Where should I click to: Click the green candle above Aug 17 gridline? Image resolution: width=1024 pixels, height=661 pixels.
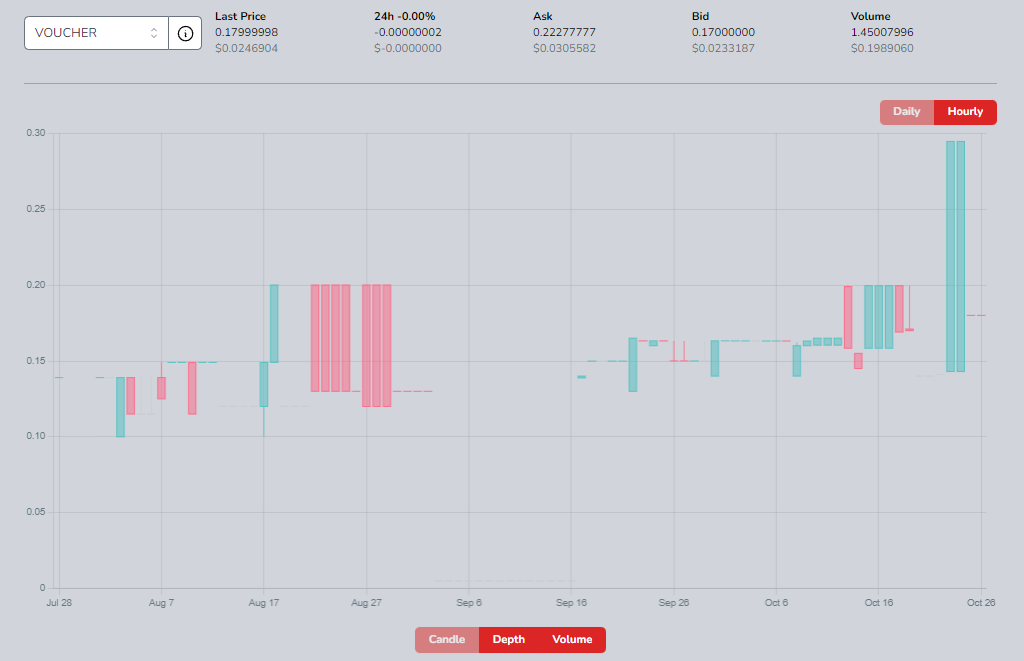(264, 384)
